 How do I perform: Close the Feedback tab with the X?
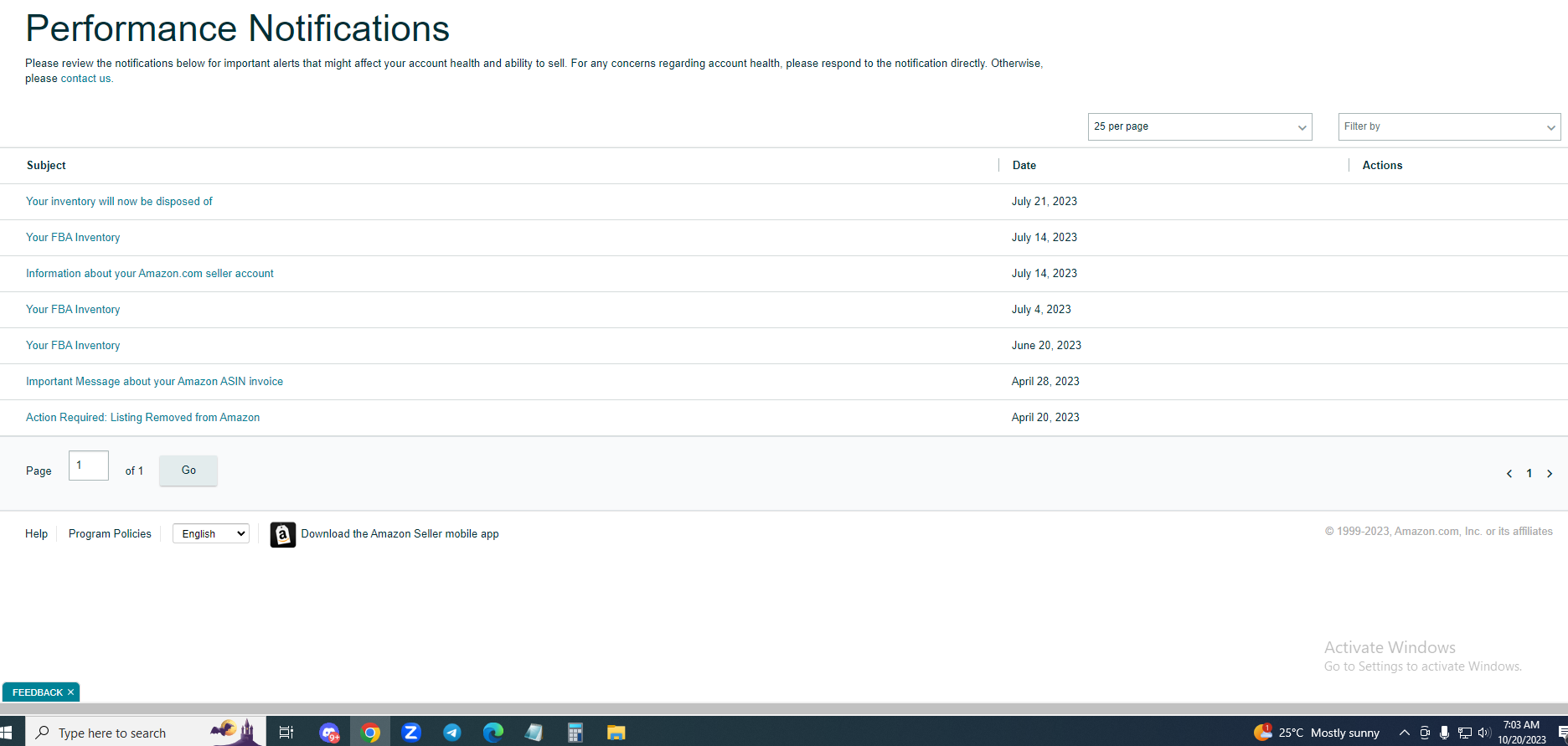pos(70,692)
